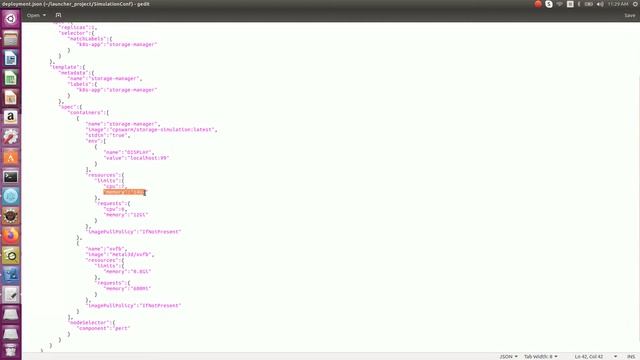This screenshot has height=360, width=640.
Task: Open System Settings wrench-and-gear icon
Action: [x=11, y=137]
